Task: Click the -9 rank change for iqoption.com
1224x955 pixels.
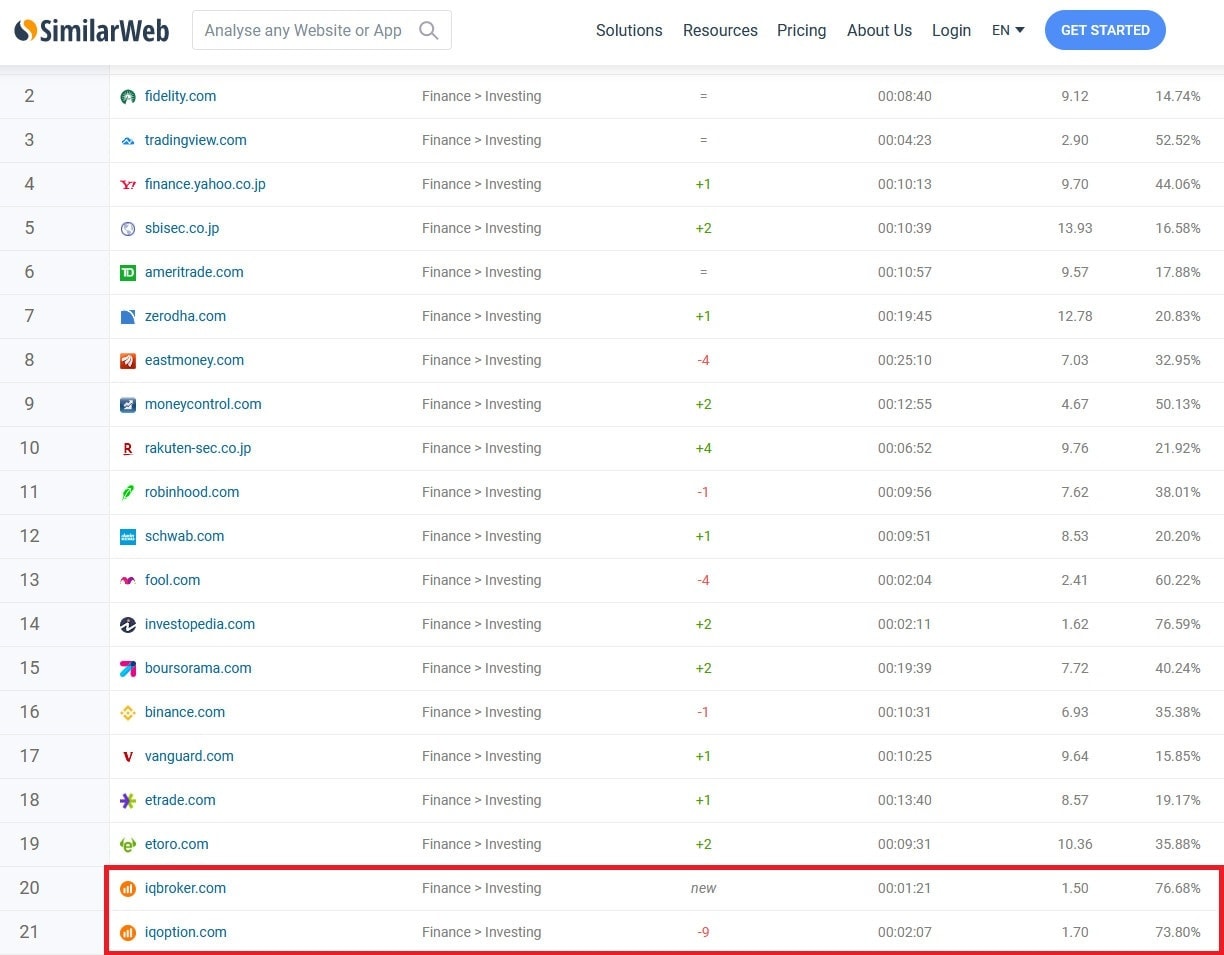Action: [x=703, y=932]
